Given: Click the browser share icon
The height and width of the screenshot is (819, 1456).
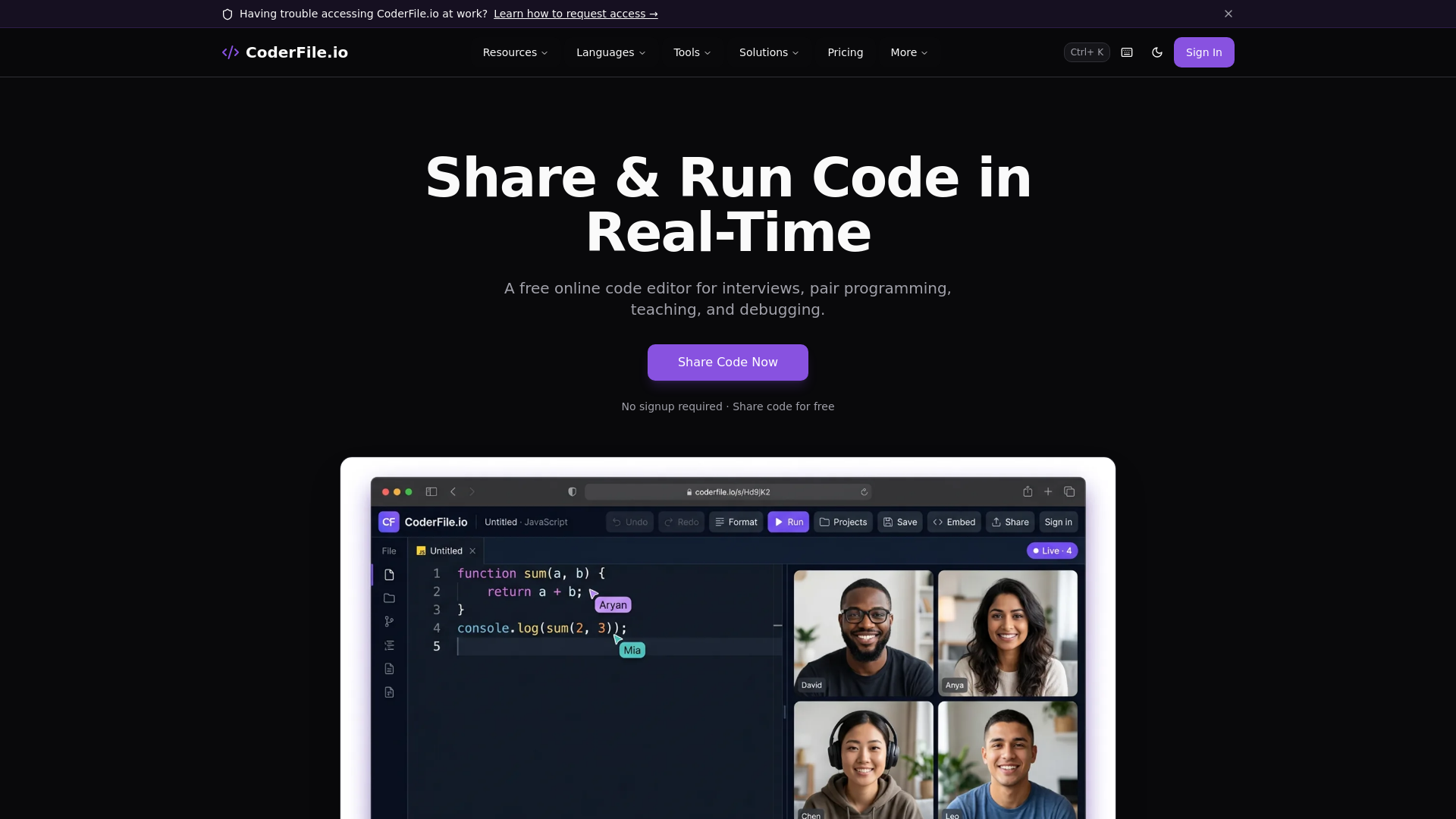Looking at the screenshot, I should [x=1028, y=491].
